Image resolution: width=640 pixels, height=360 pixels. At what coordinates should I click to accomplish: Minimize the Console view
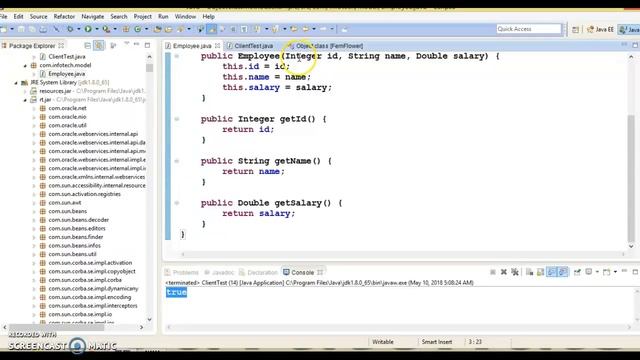click(x=624, y=271)
